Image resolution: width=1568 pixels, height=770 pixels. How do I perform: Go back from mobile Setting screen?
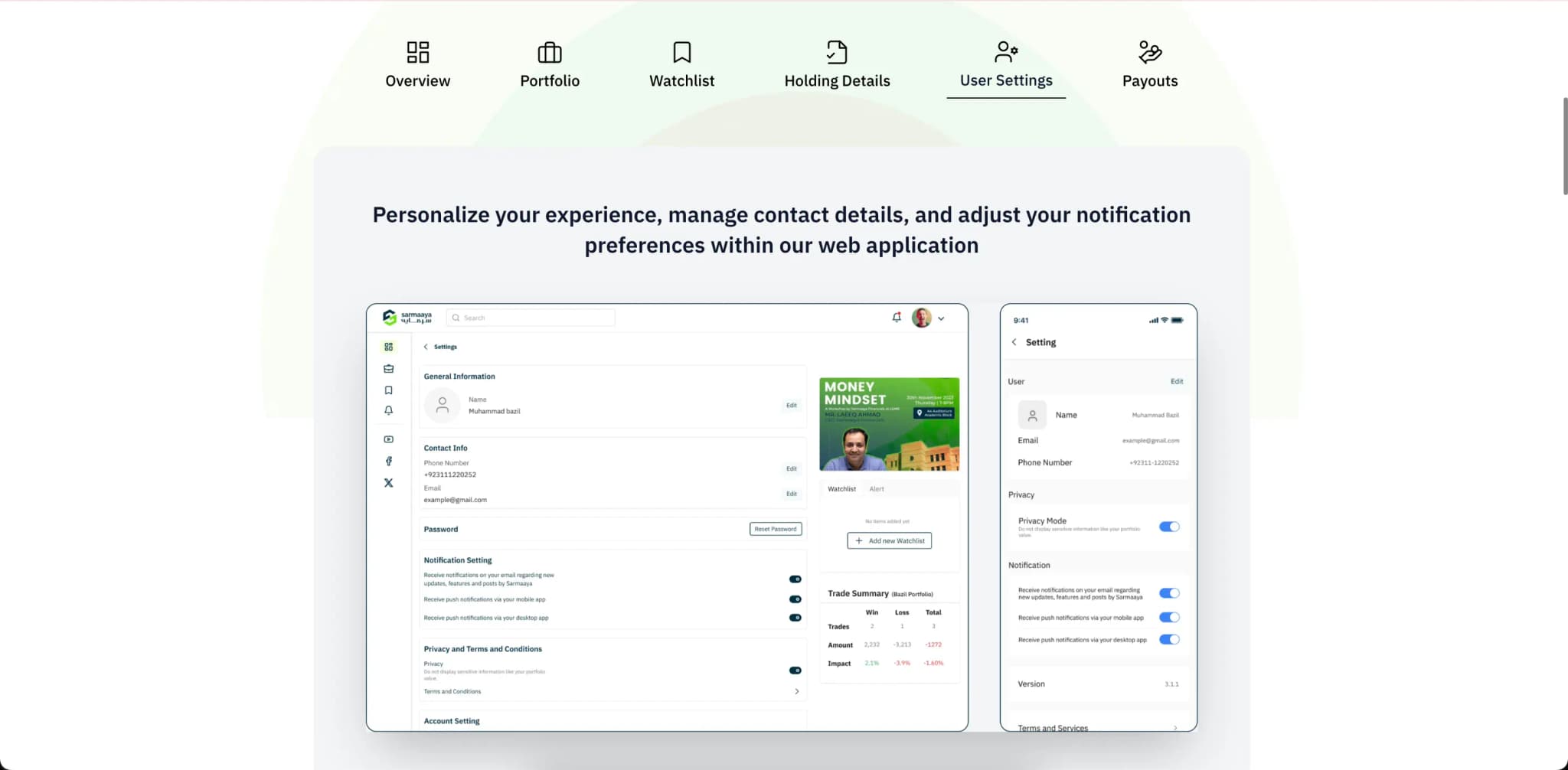1014,342
